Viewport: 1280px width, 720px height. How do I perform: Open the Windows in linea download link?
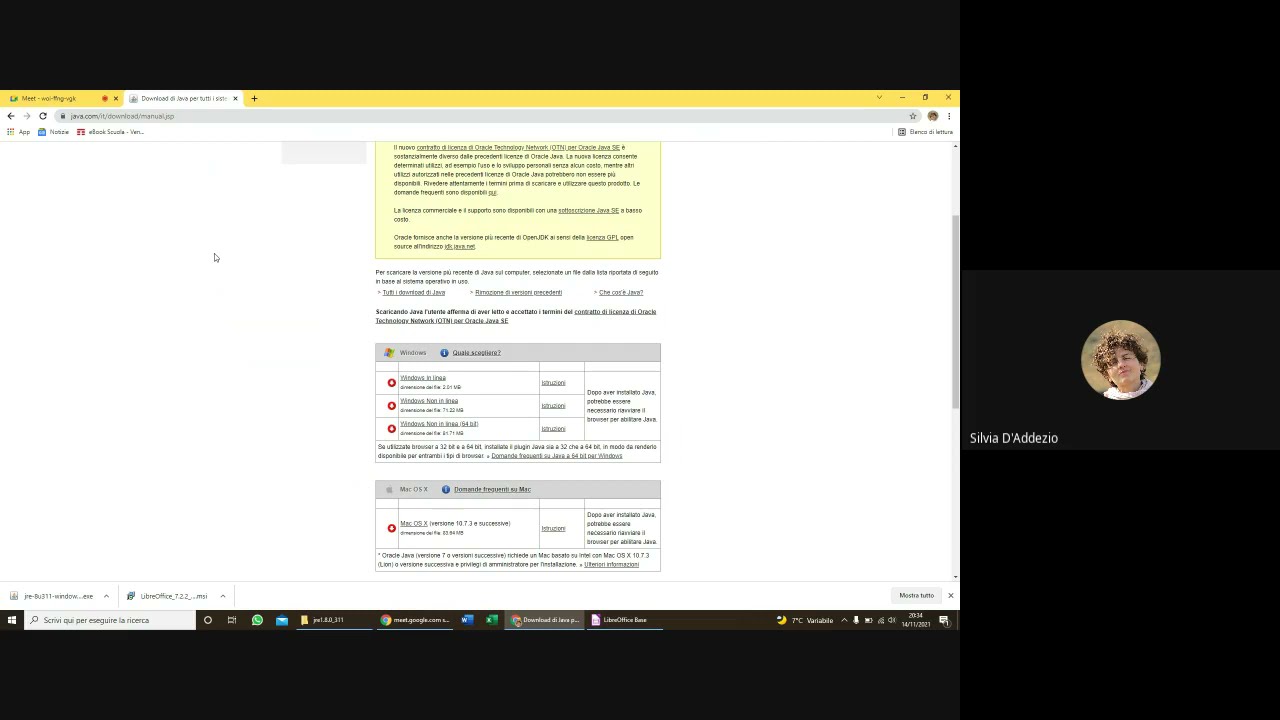pyautogui.click(x=423, y=378)
